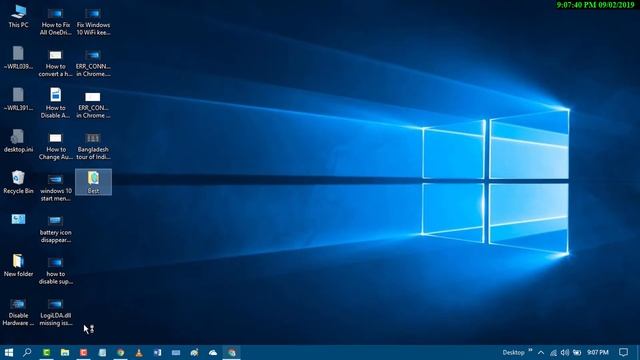Open the network Wi-Fi tray icon

(553, 352)
